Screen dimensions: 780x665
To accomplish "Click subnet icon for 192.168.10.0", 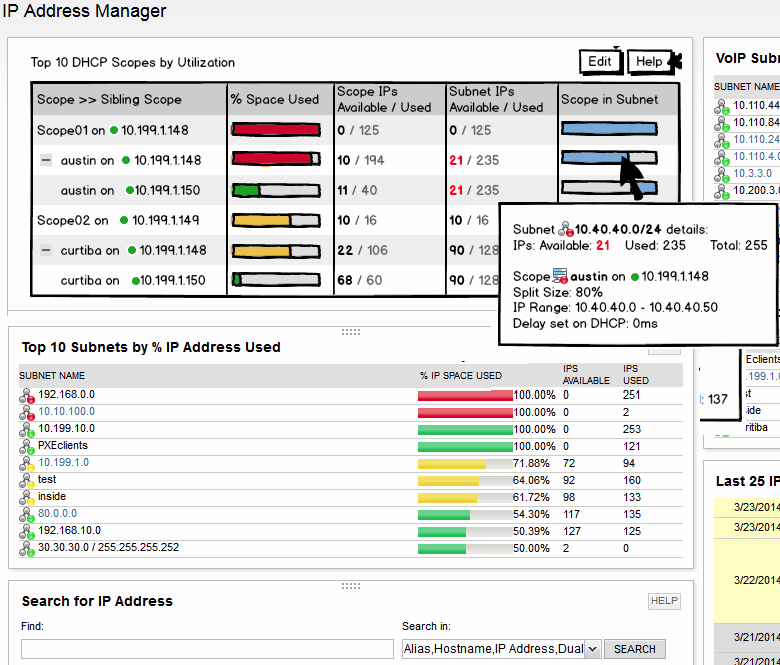I will pos(27,532).
